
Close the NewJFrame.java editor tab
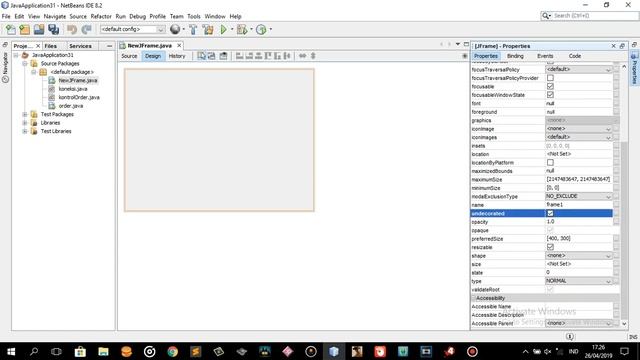click(x=179, y=46)
